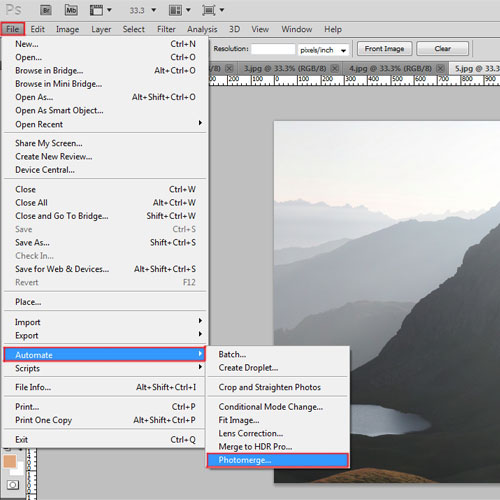The height and width of the screenshot is (500, 500).
Task: Close the 3.jpg document tab
Action: coord(335,69)
